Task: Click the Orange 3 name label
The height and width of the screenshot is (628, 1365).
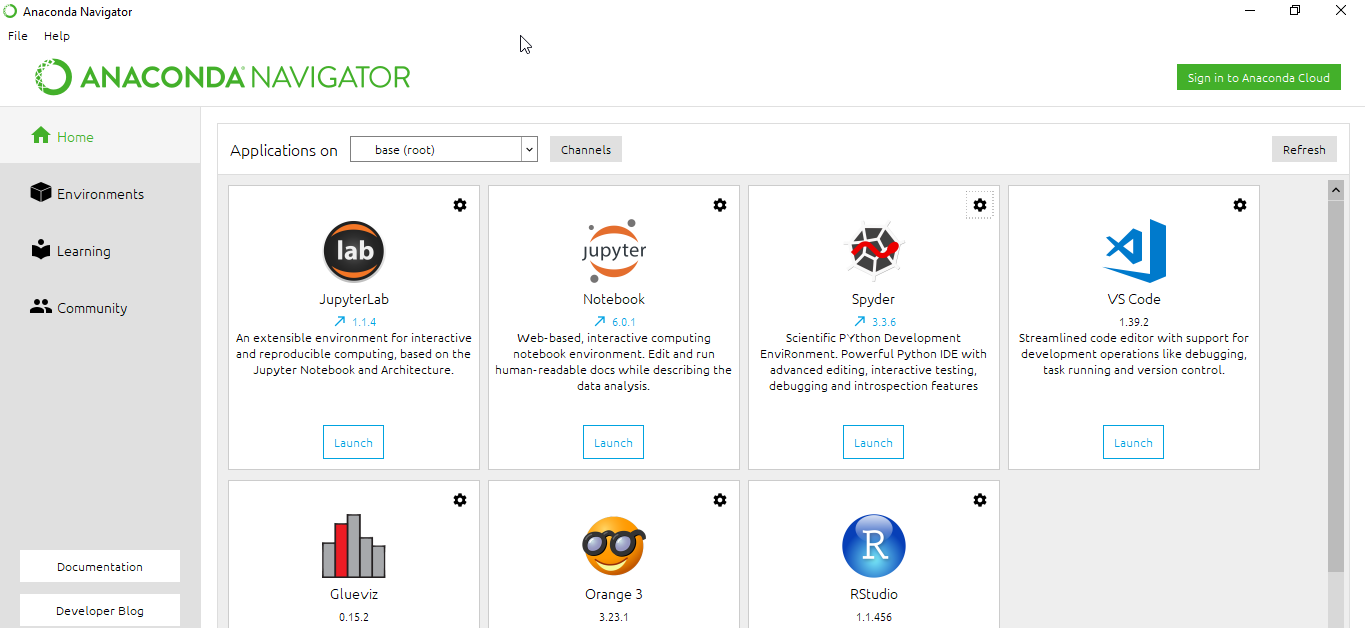Action: (614, 594)
